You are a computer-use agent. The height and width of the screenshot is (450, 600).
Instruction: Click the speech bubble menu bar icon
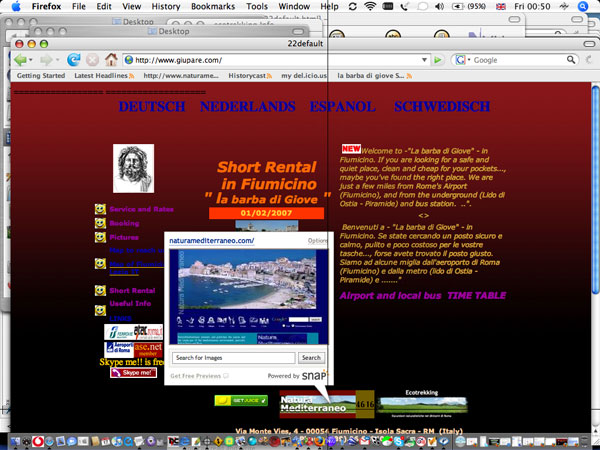[422, 6]
